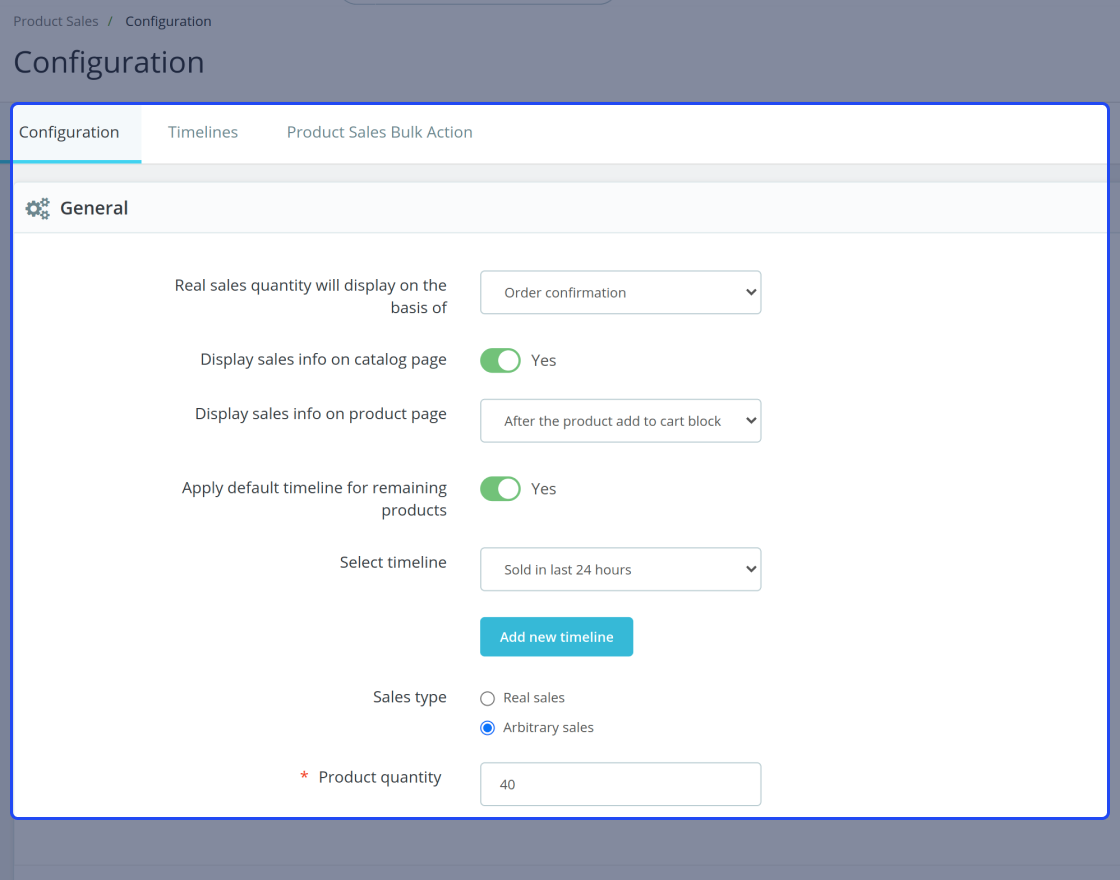Switch to the Timelines tab
The image size is (1120, 880).
point(203,132)
